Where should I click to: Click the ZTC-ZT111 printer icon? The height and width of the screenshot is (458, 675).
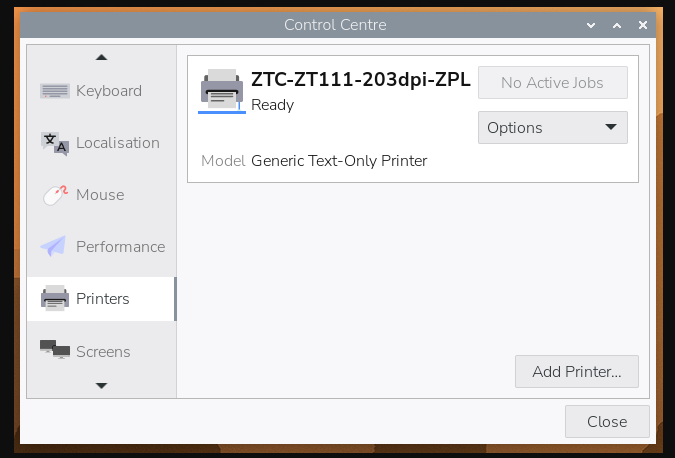(221, 90)
